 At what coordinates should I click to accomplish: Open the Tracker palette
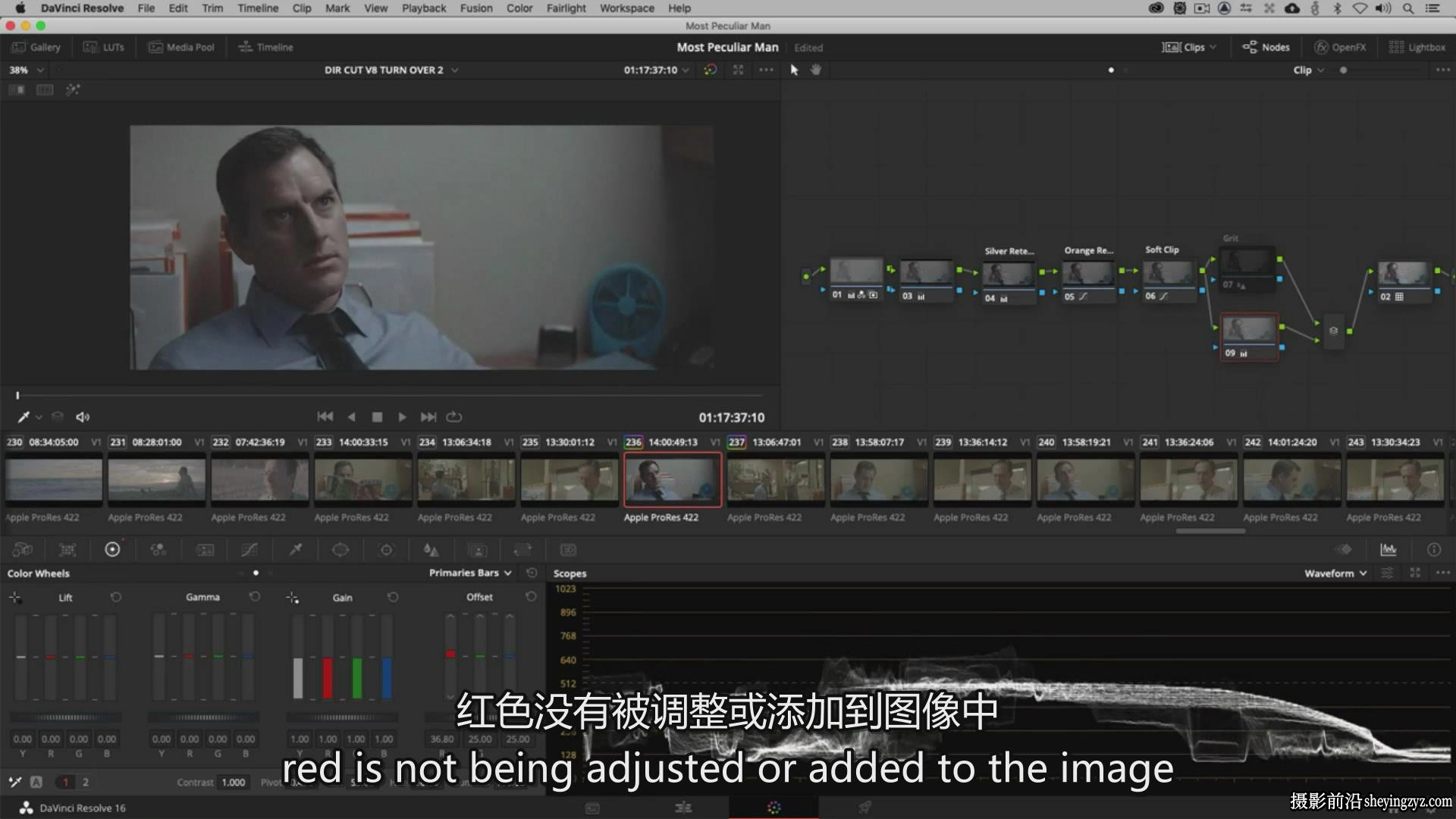(x=386, y=550)
